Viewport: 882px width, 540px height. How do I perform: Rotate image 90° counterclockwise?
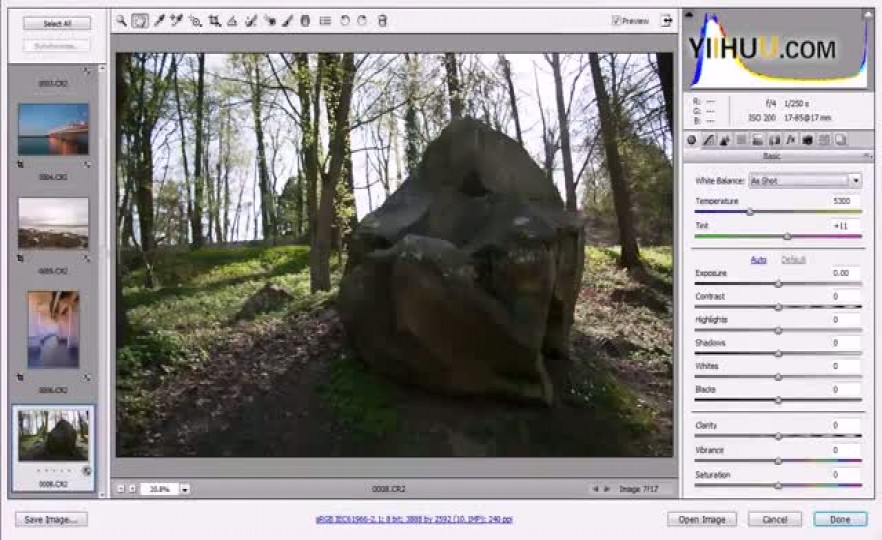345,21
